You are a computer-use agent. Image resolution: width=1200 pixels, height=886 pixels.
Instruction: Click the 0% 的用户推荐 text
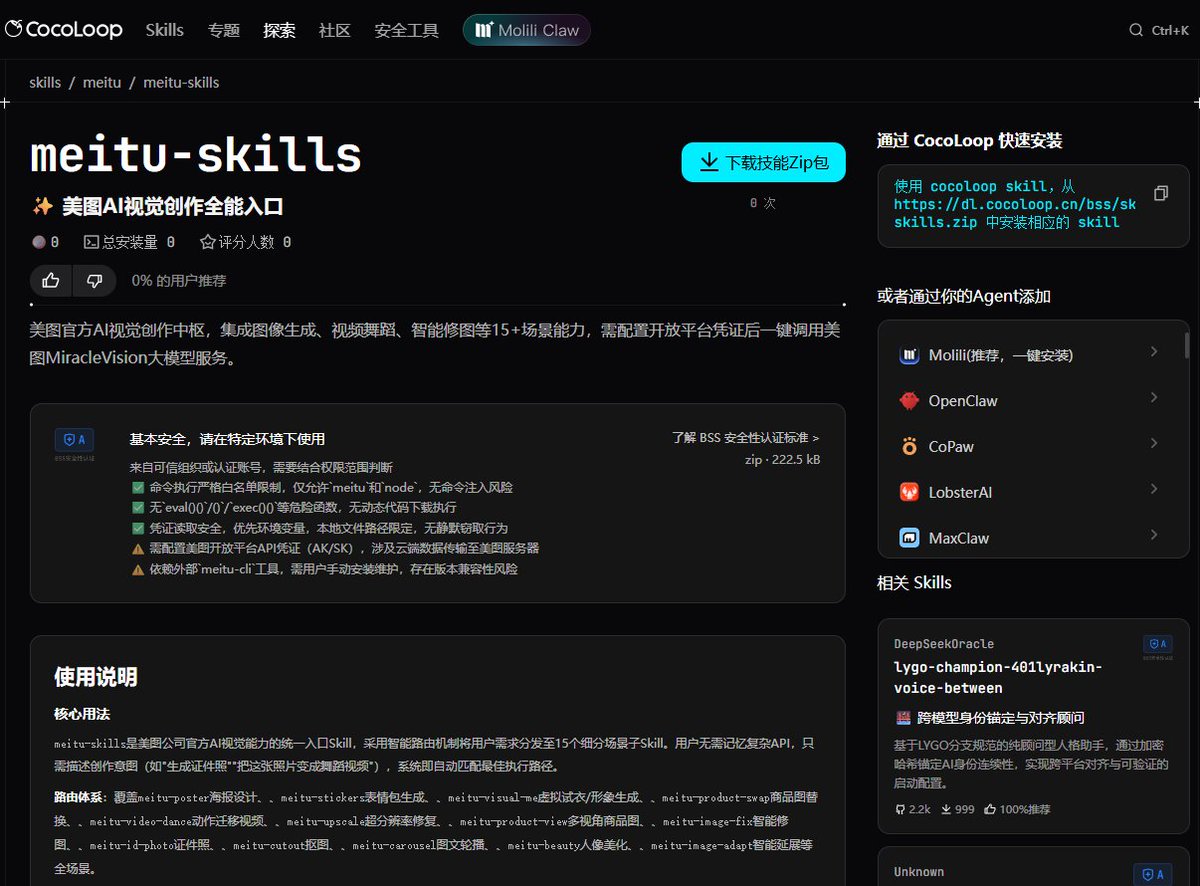179,281
